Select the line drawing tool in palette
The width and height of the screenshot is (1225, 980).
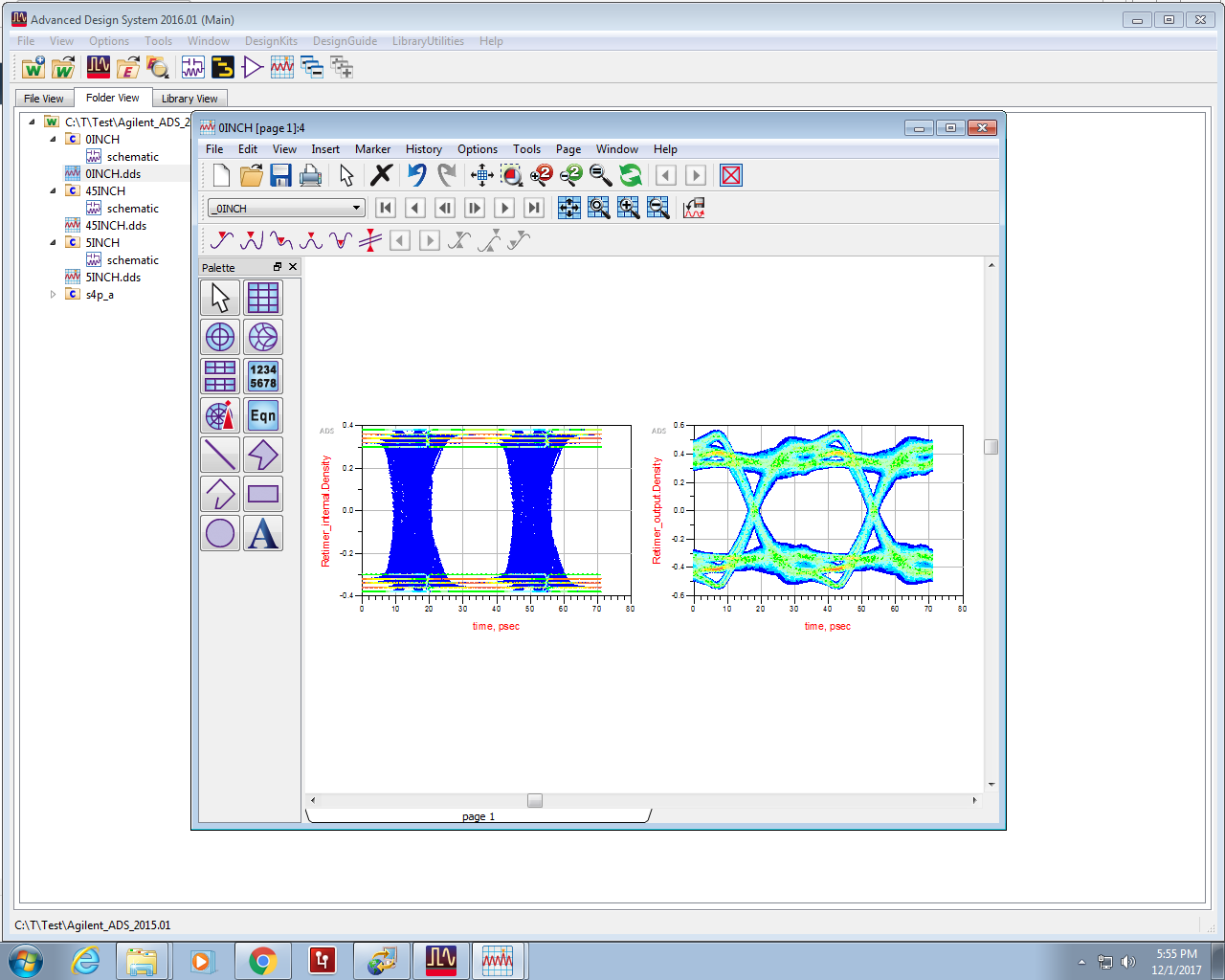220,455
